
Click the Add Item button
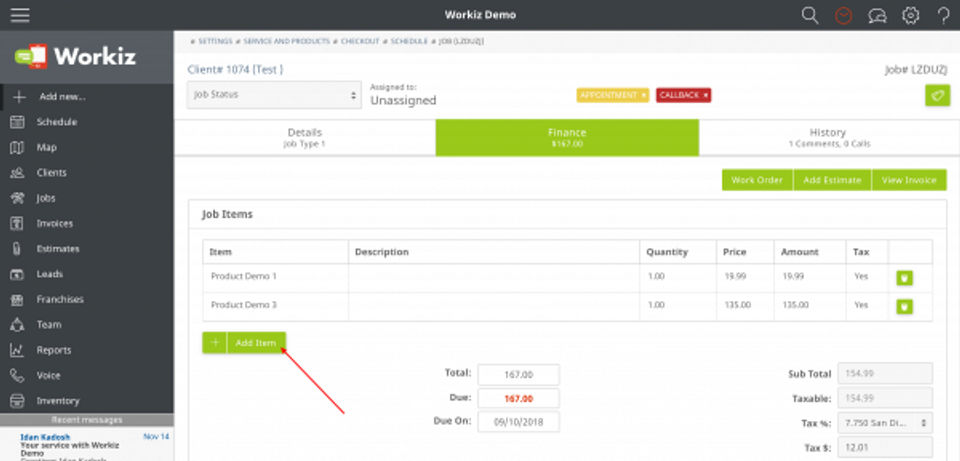pos(256,343)
